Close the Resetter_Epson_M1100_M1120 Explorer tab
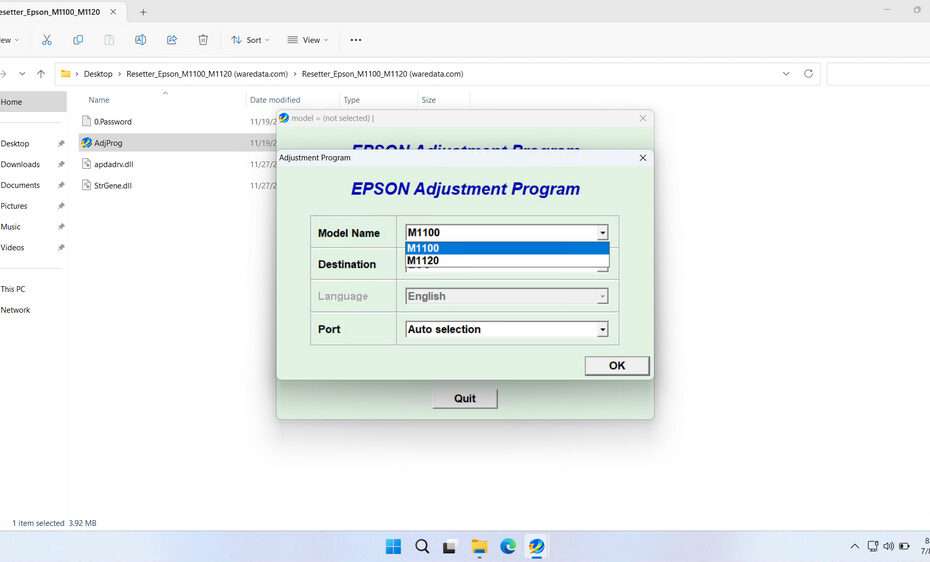This screenshot has height=562, width=930. click(x=113, y=12)
